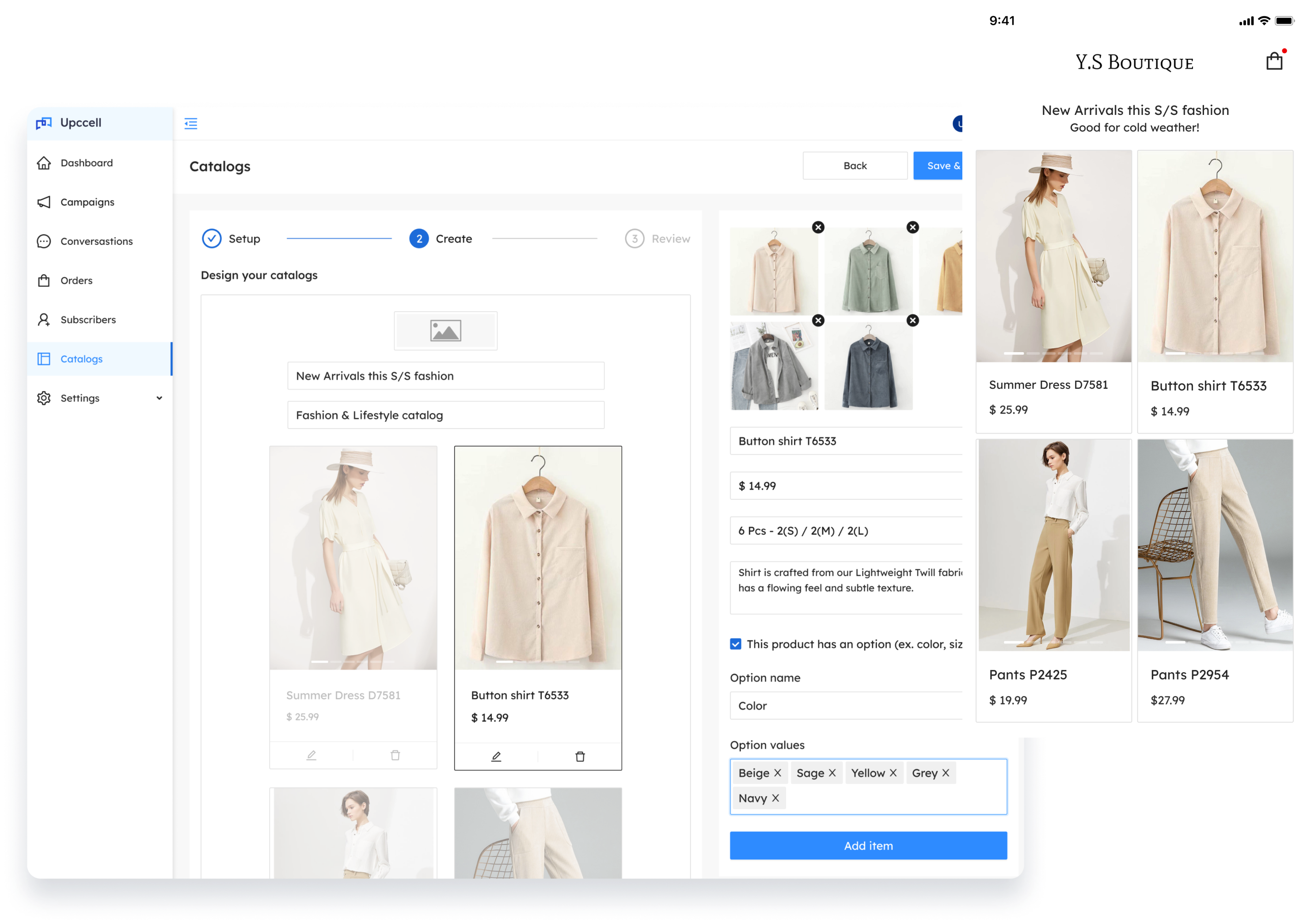Click the Subscribers person icon

pyautogui.click(x=44, y=320)
